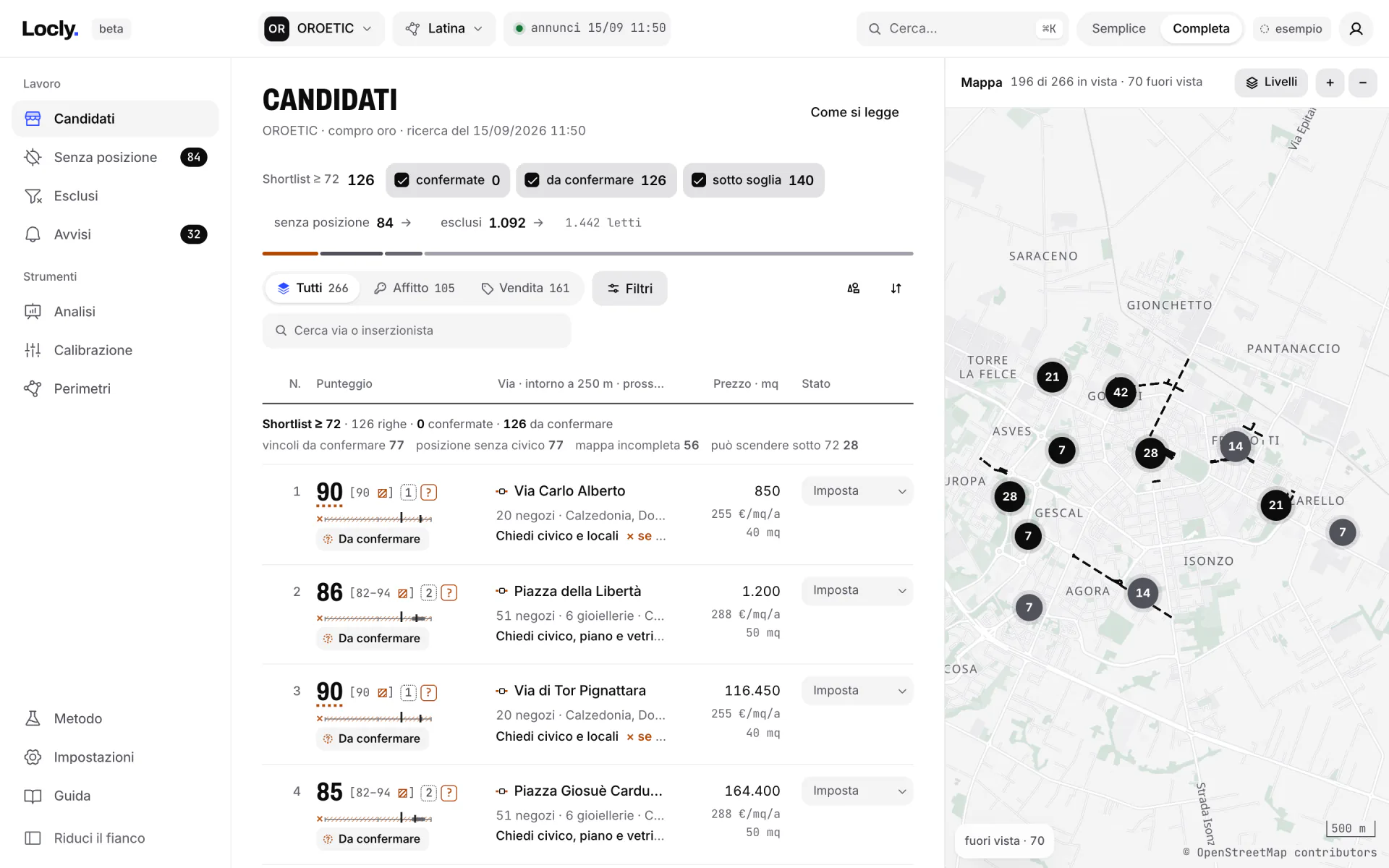Open the Guida book icon
This screenshot has height=868, width=1389.
(x=115, y=796)
